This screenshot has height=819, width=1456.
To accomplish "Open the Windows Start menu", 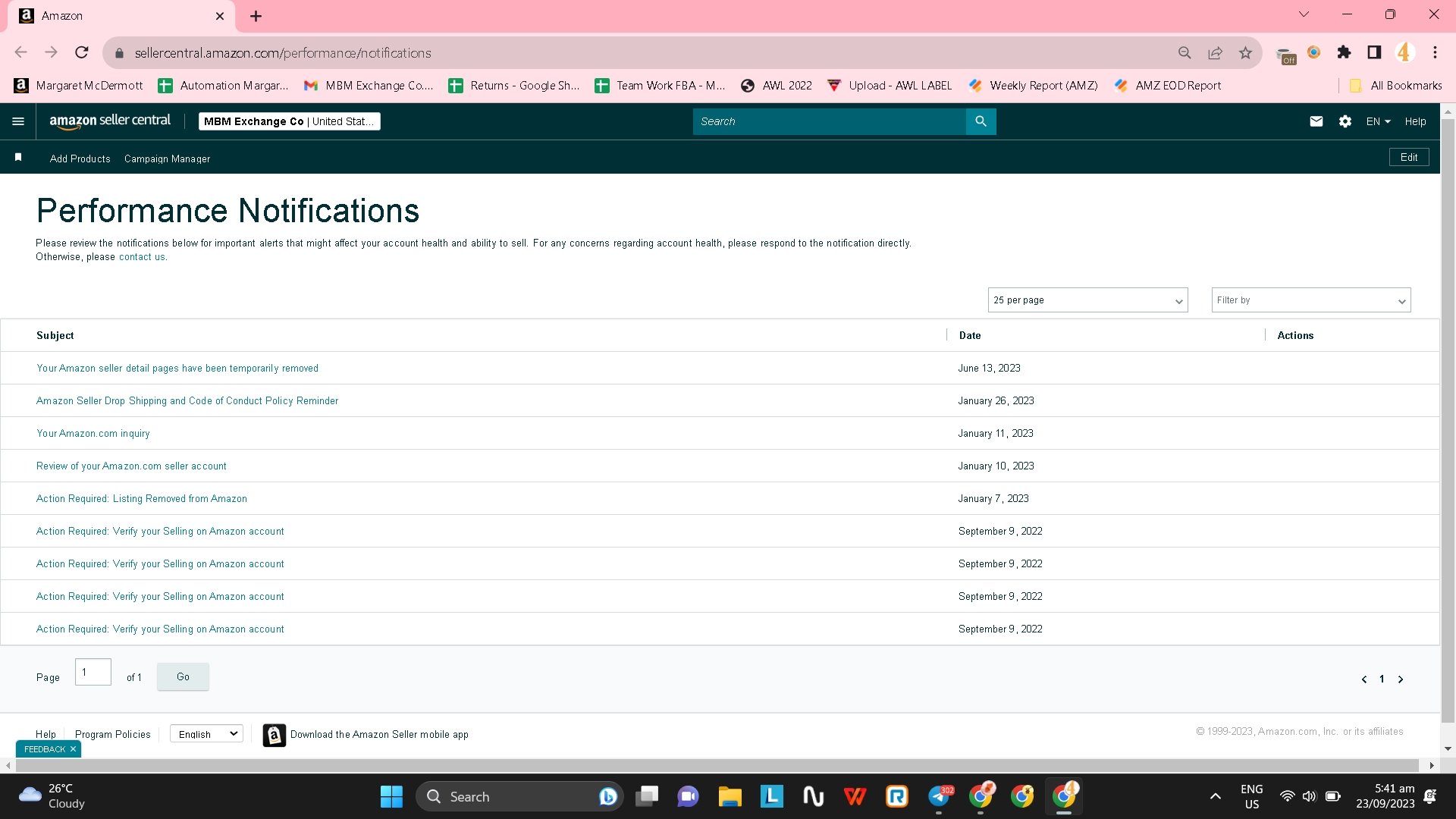I will (x=391, y=796).
